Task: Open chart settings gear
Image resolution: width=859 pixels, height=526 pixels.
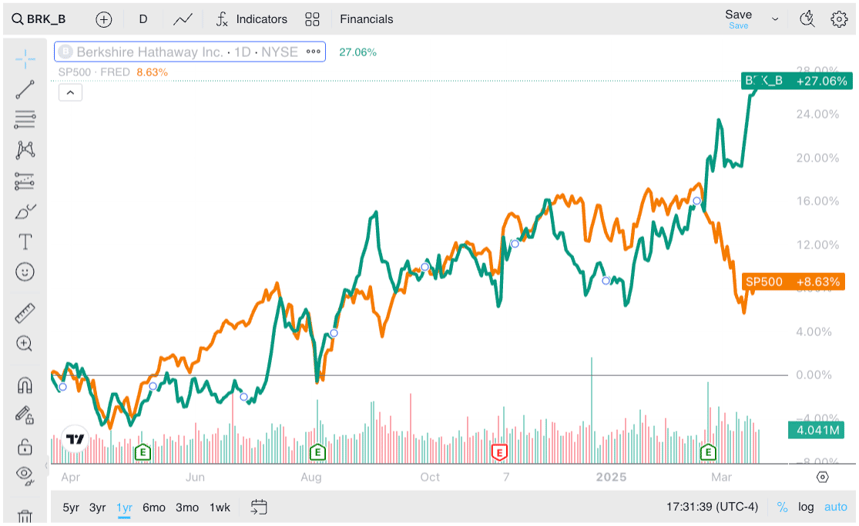Action: 839,19
